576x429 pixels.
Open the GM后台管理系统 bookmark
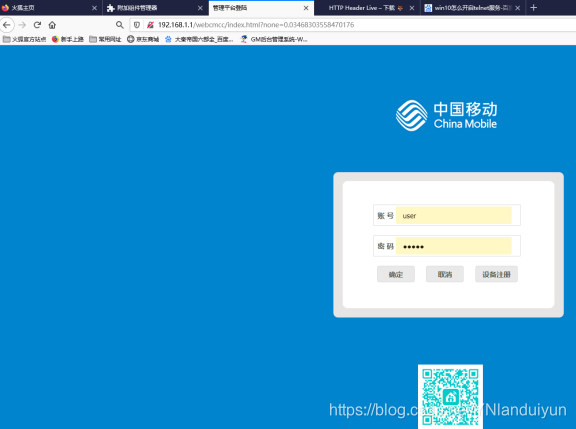tap(274, 39)
